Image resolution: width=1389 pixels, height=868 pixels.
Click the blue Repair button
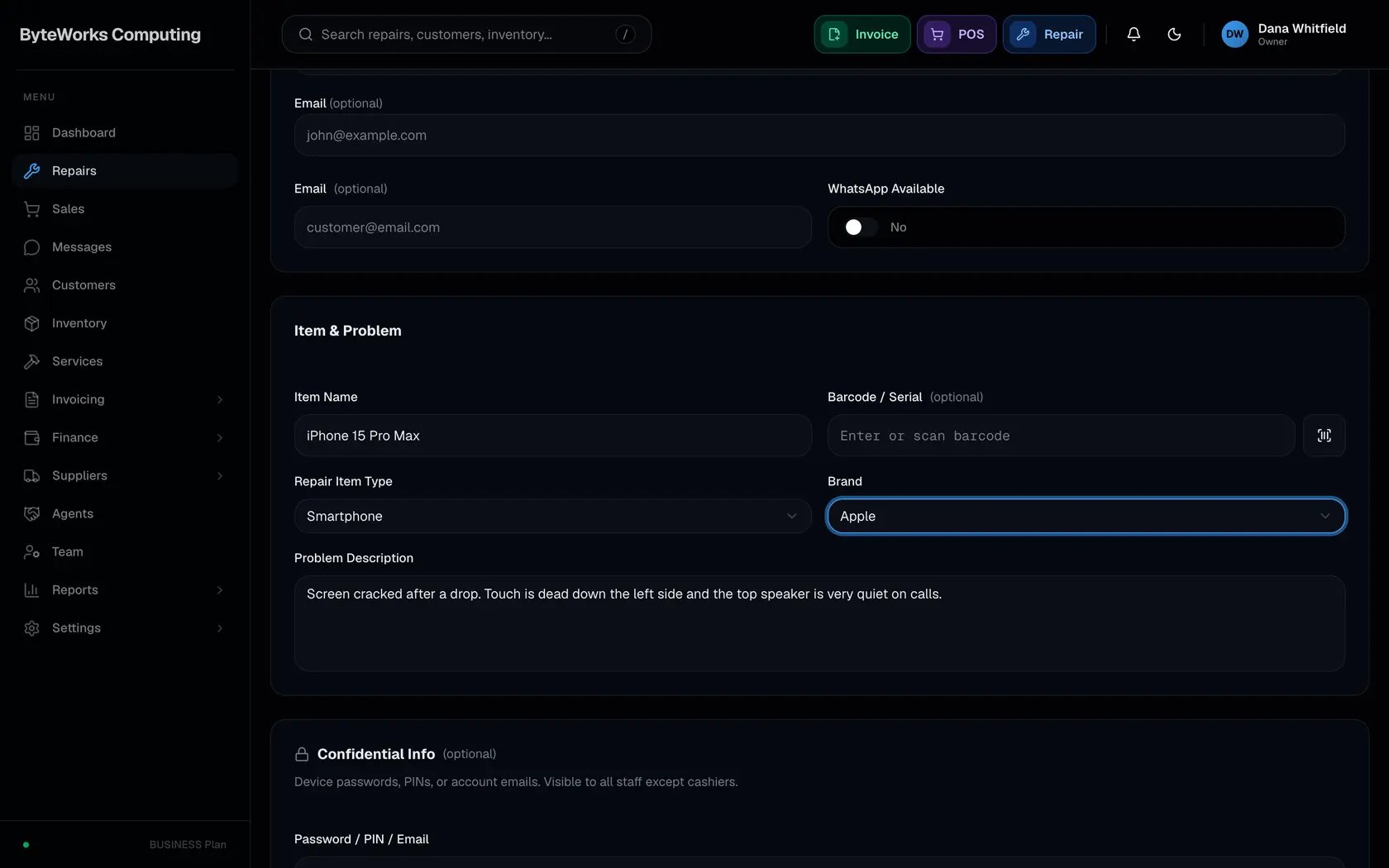point(1049,34)
